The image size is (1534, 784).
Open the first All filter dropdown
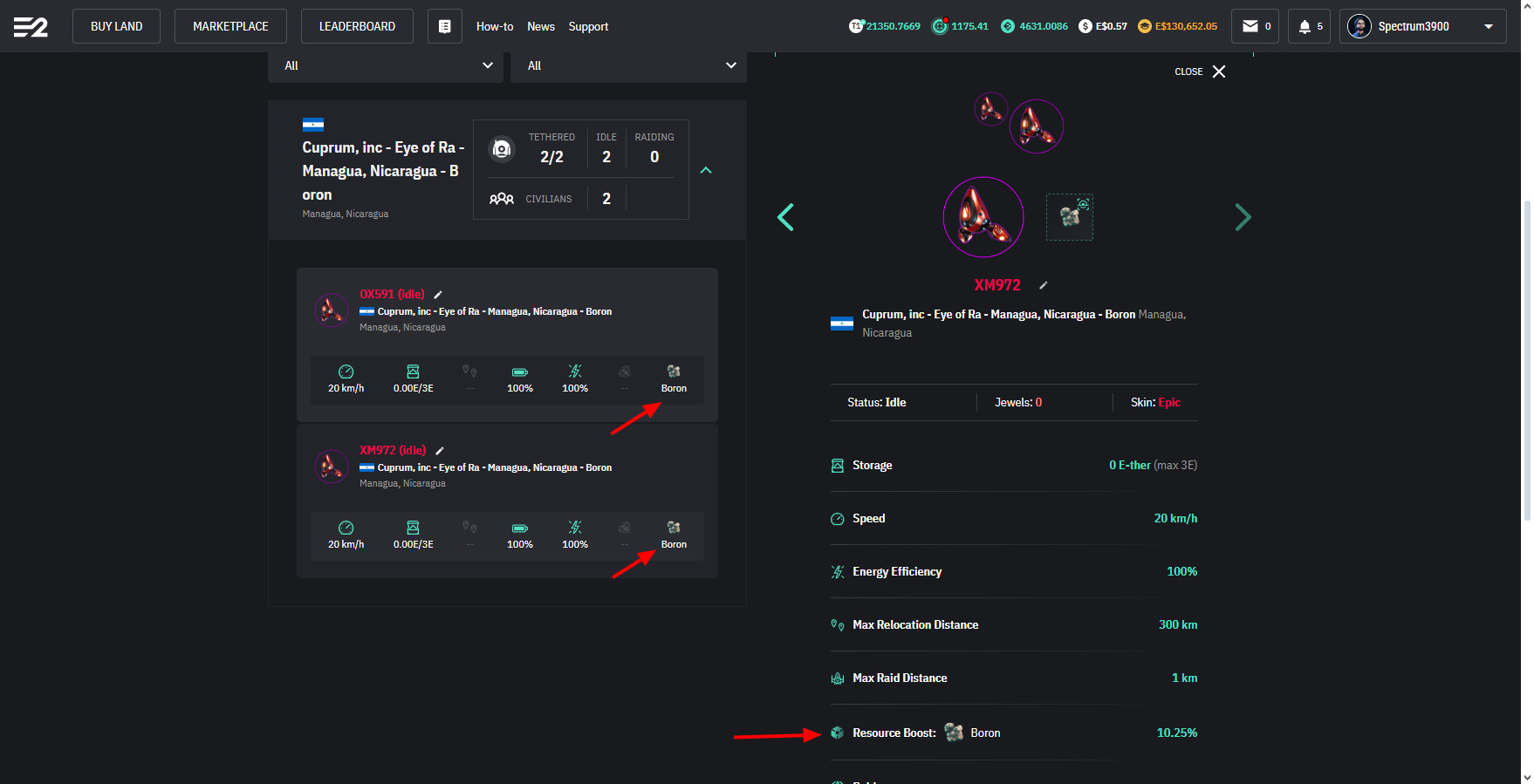tap(385, 65)
